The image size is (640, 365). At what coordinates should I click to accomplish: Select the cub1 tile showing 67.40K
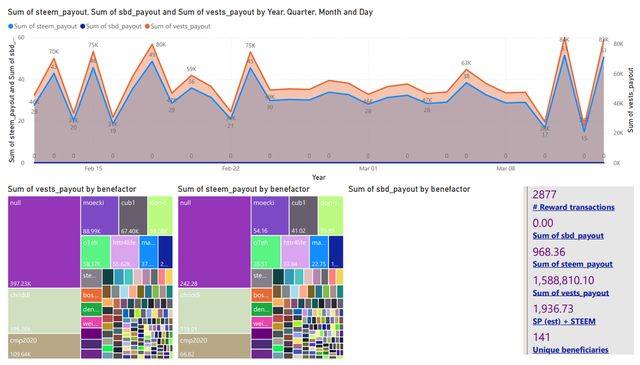[133, 216]
